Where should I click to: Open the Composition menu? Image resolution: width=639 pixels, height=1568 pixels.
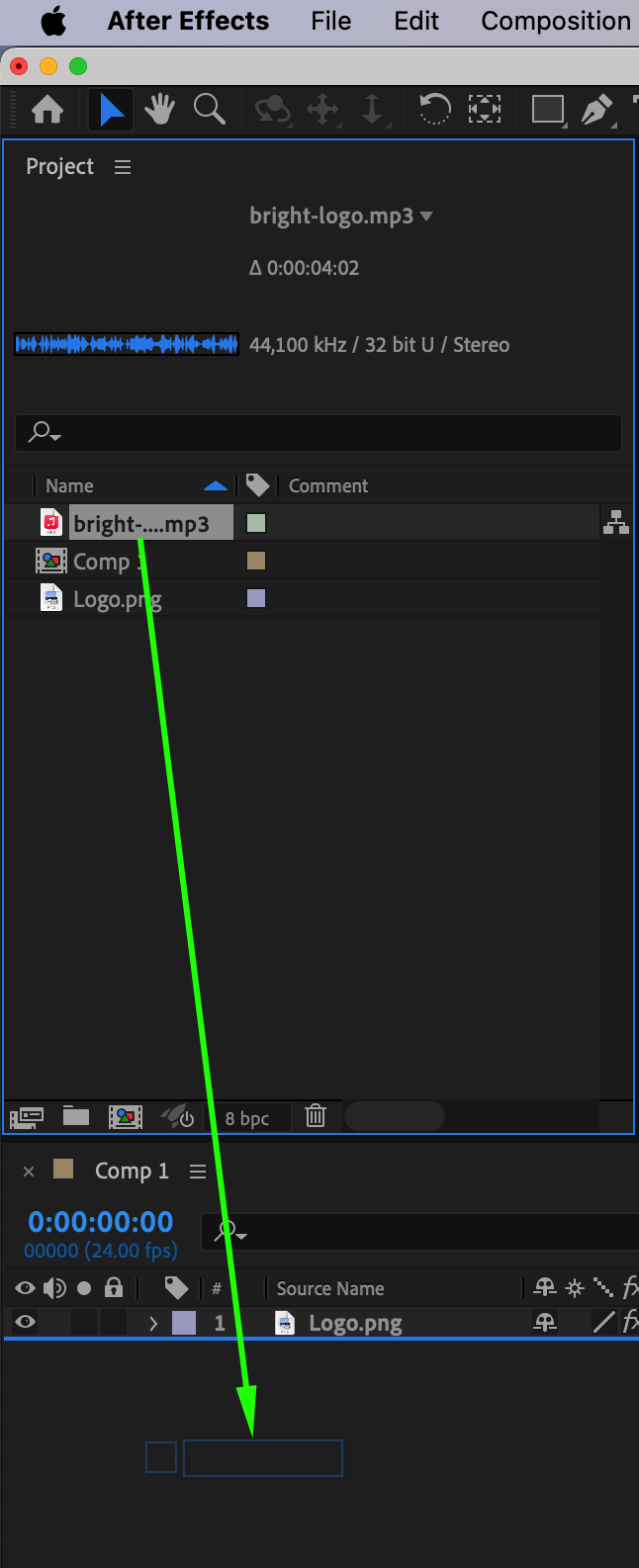[x=556, y=21]
